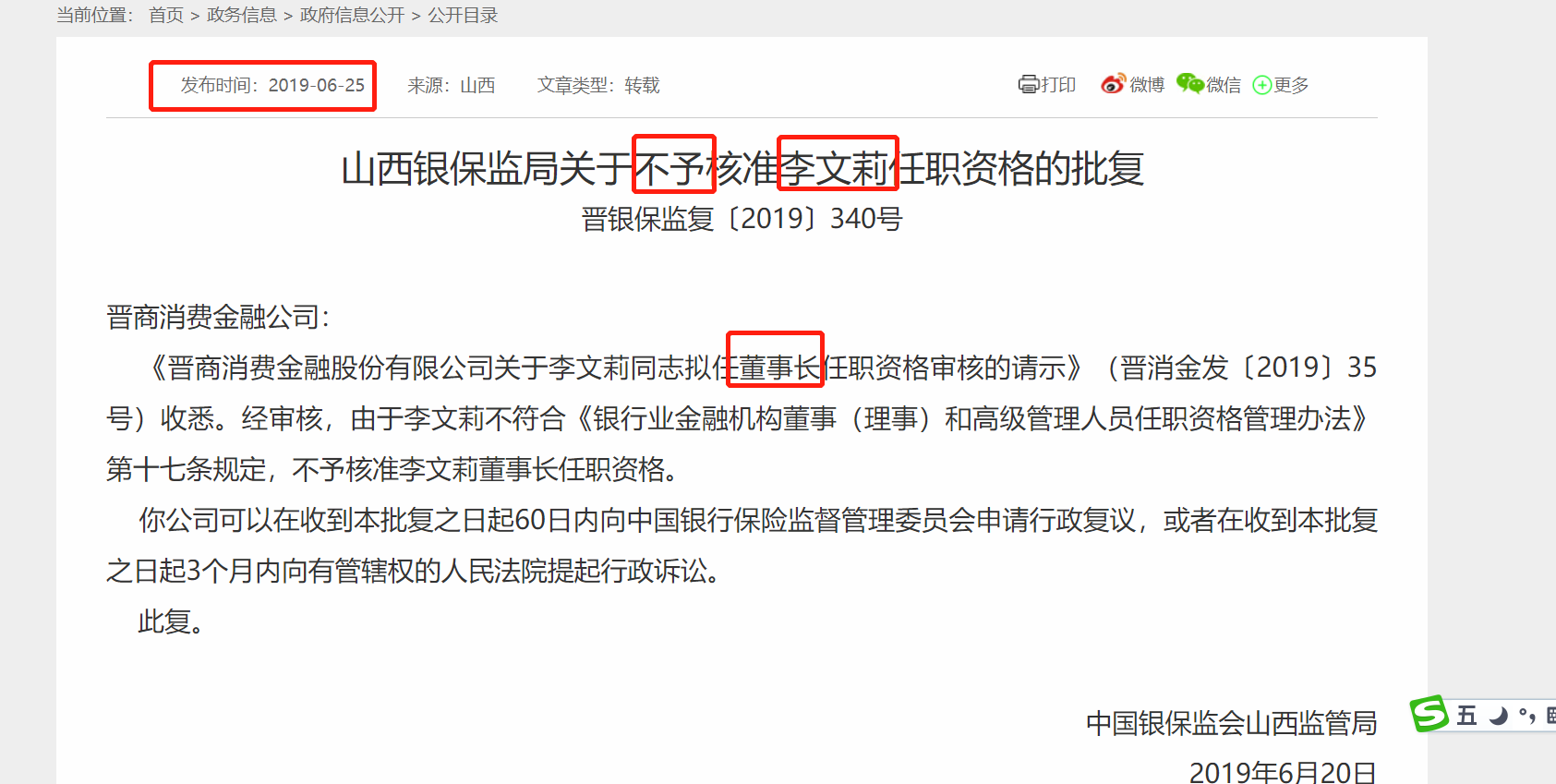Image resolution: width=1556 pixels, height=784 pixels.
Task: Open more sharing options with the plus icon
Action: tap(1262, 85)
